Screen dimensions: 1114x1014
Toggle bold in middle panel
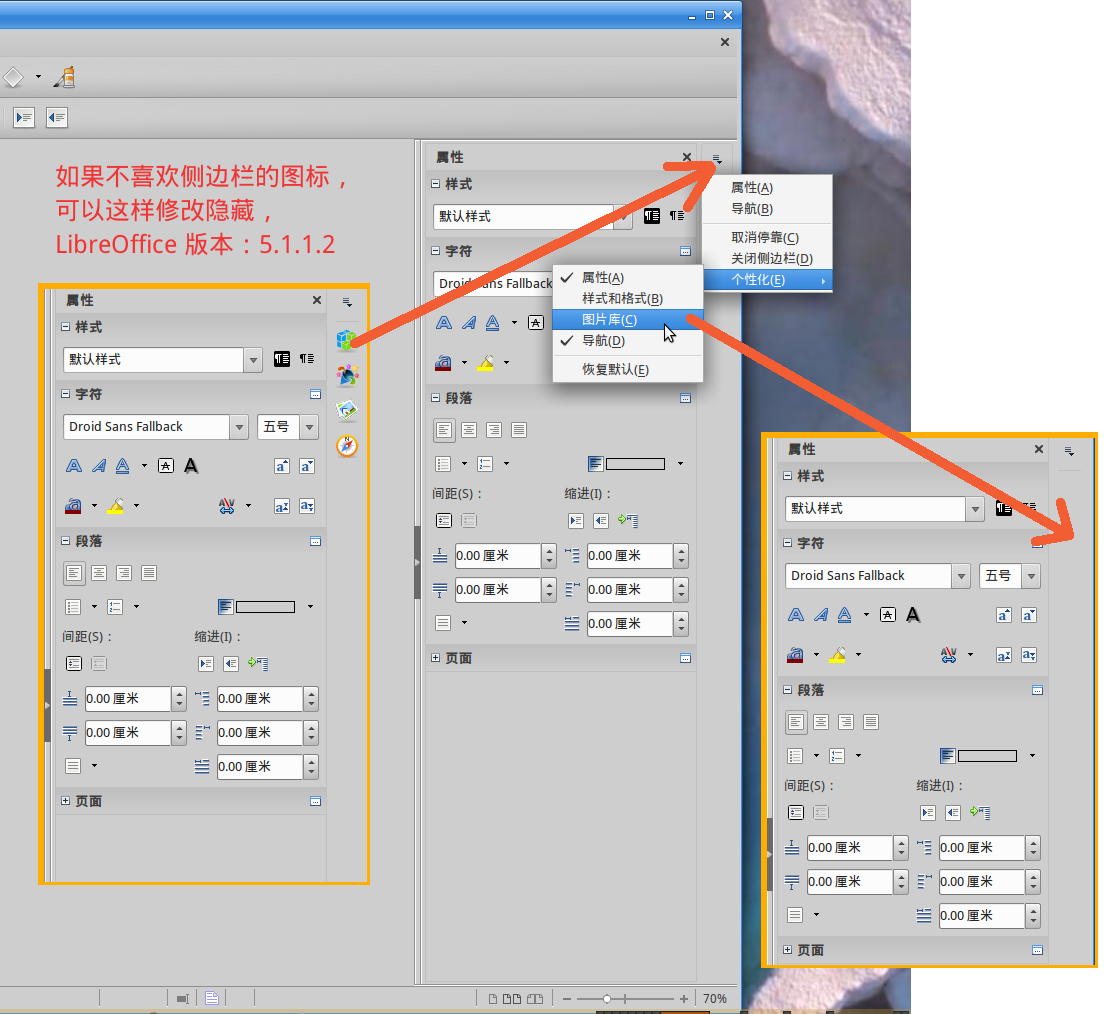[444, 323]
